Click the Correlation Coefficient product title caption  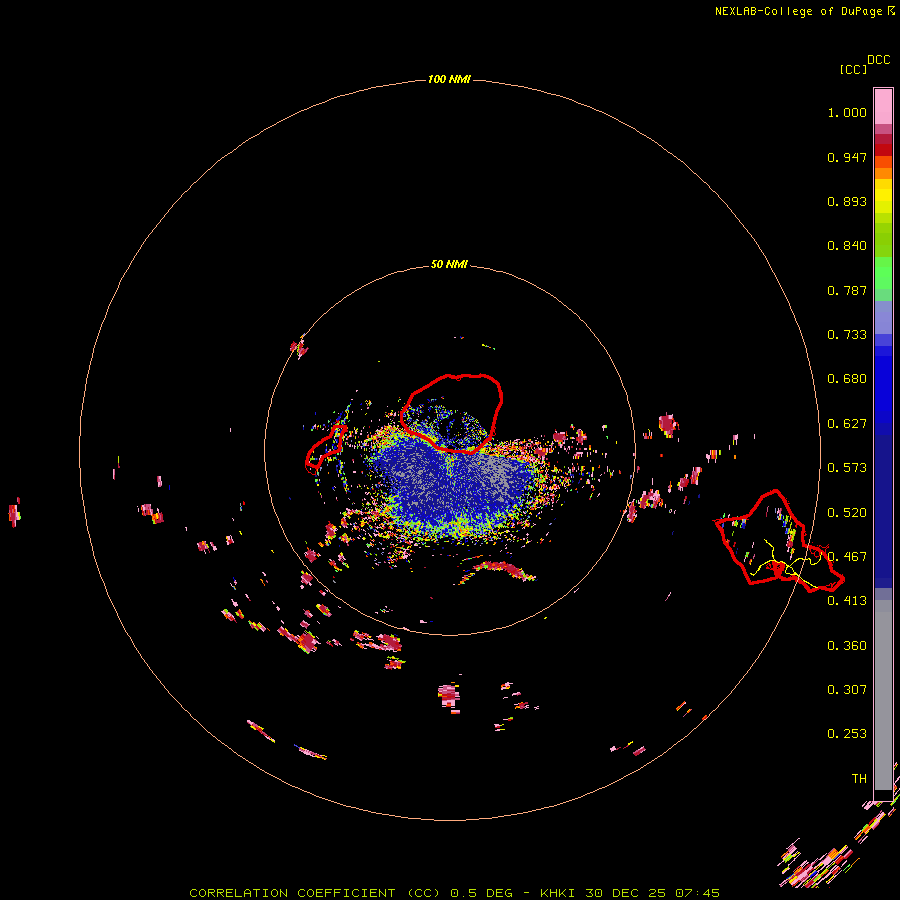point(454,893)
